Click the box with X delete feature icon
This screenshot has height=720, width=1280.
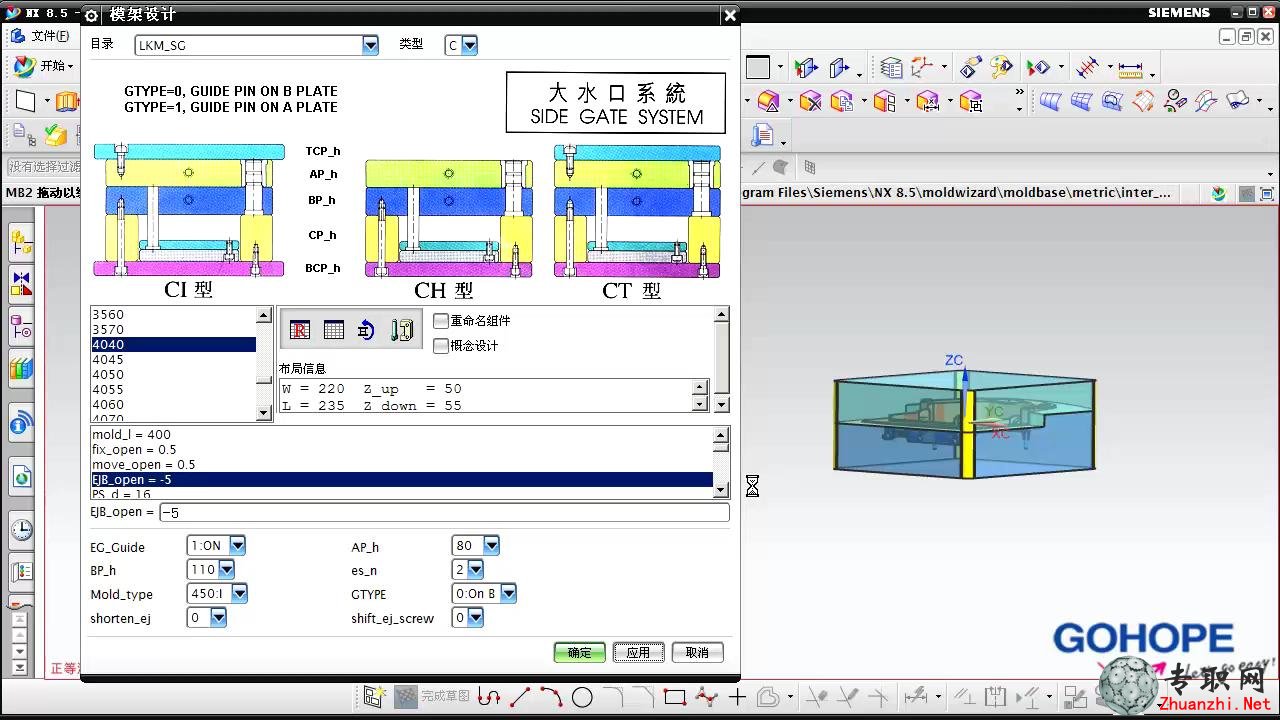[x=810, y=101]
